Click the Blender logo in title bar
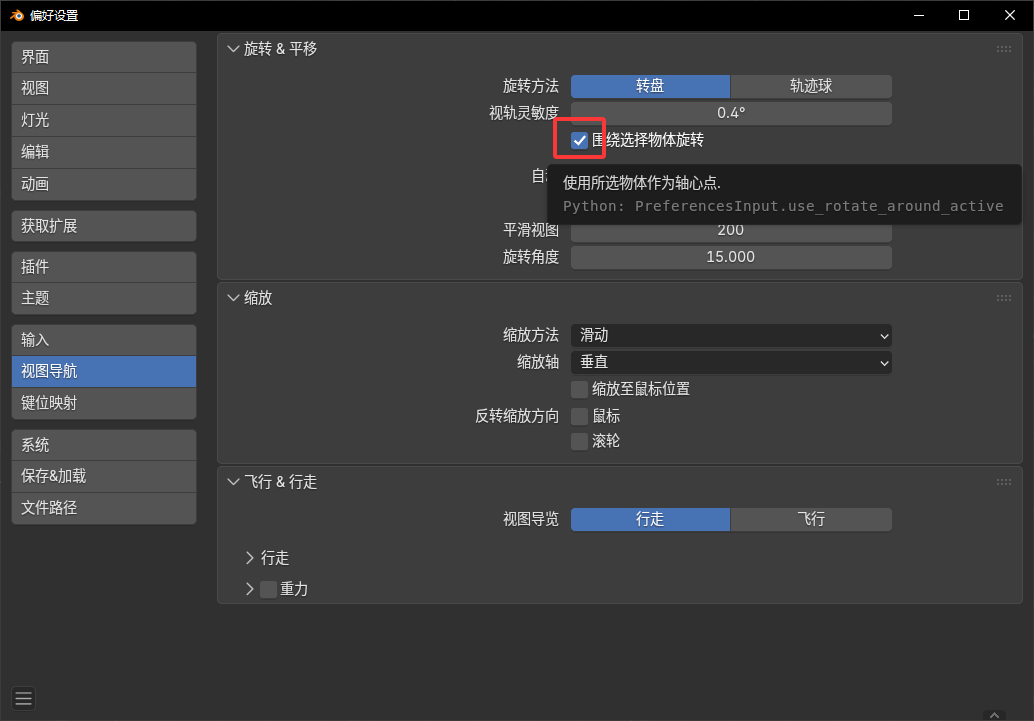1034x721 pixels. (x=16, y=15)
